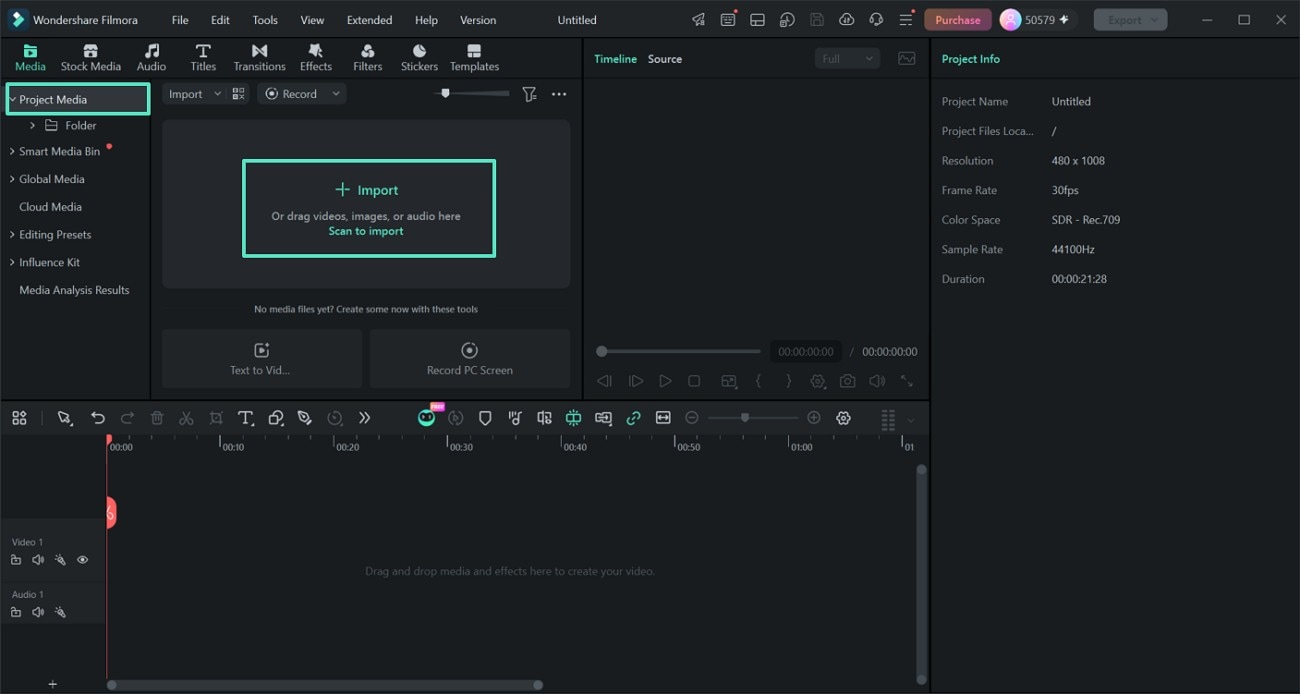Open the Text to Video tool
Viewport: 1300px width, 694px height.
261,358
